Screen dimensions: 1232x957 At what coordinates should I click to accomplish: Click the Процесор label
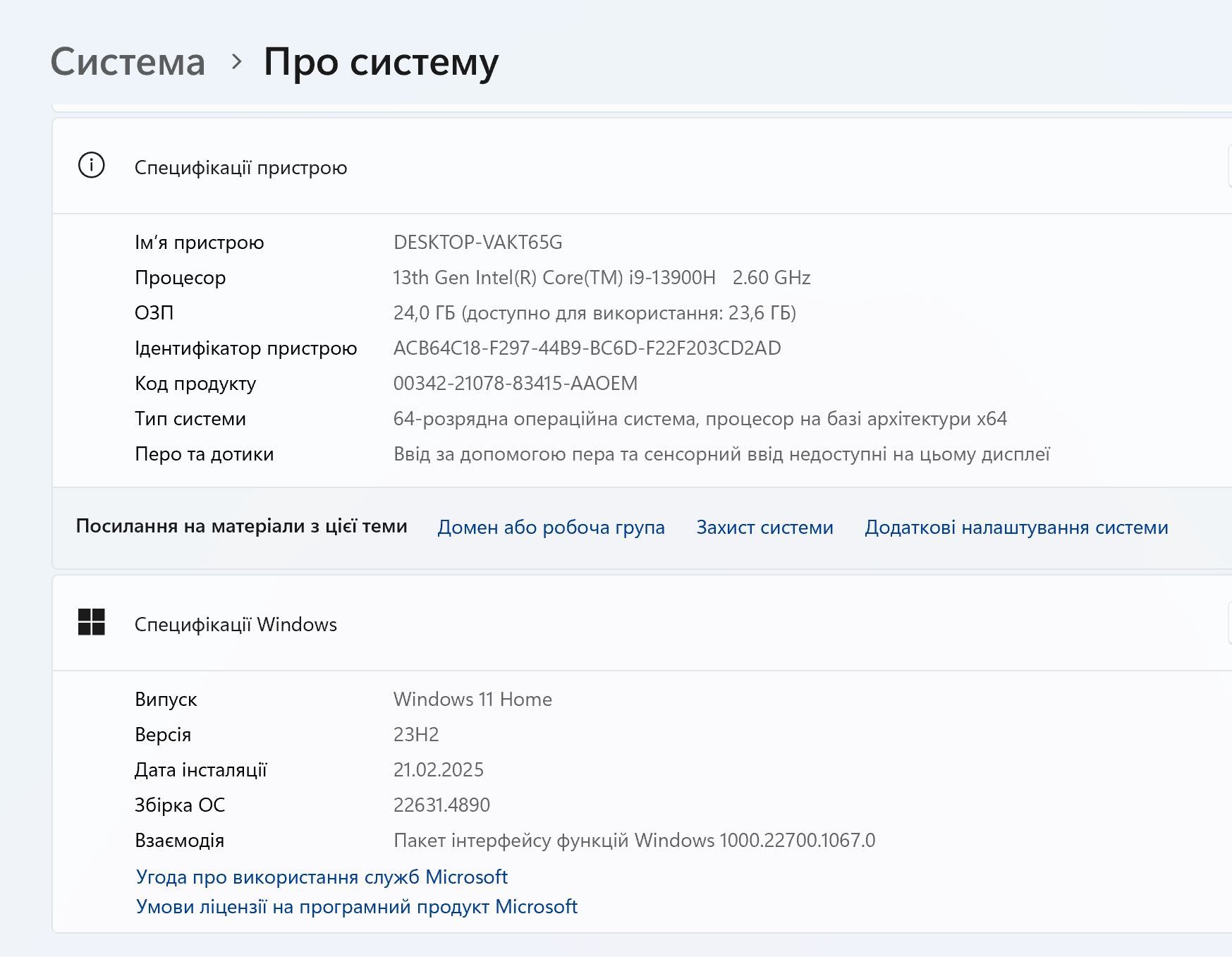pyautogui.click(x=180, y=278)
